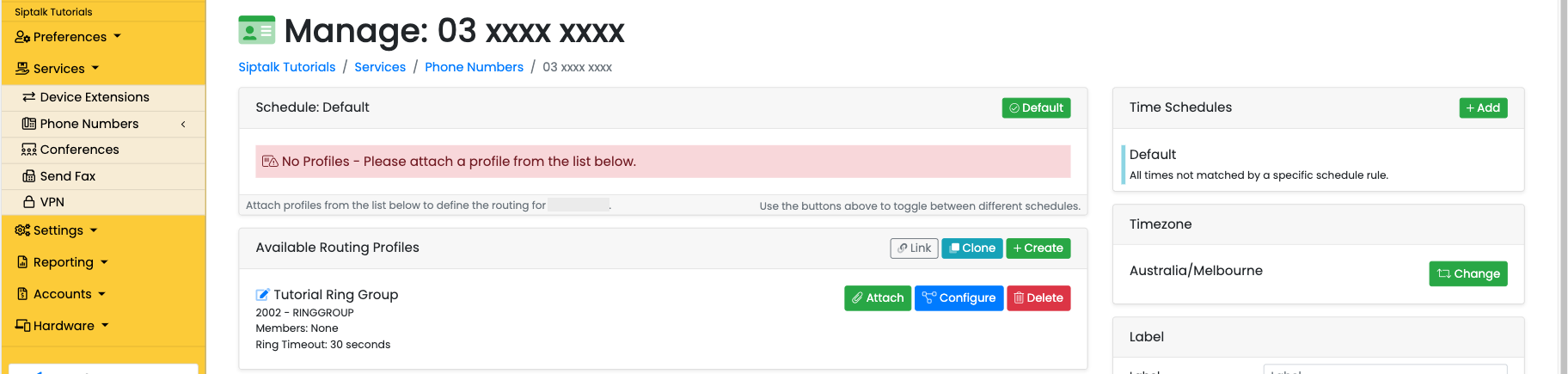Expand the Settings dropdown
1568x374 pixels.
click(57, 230)
